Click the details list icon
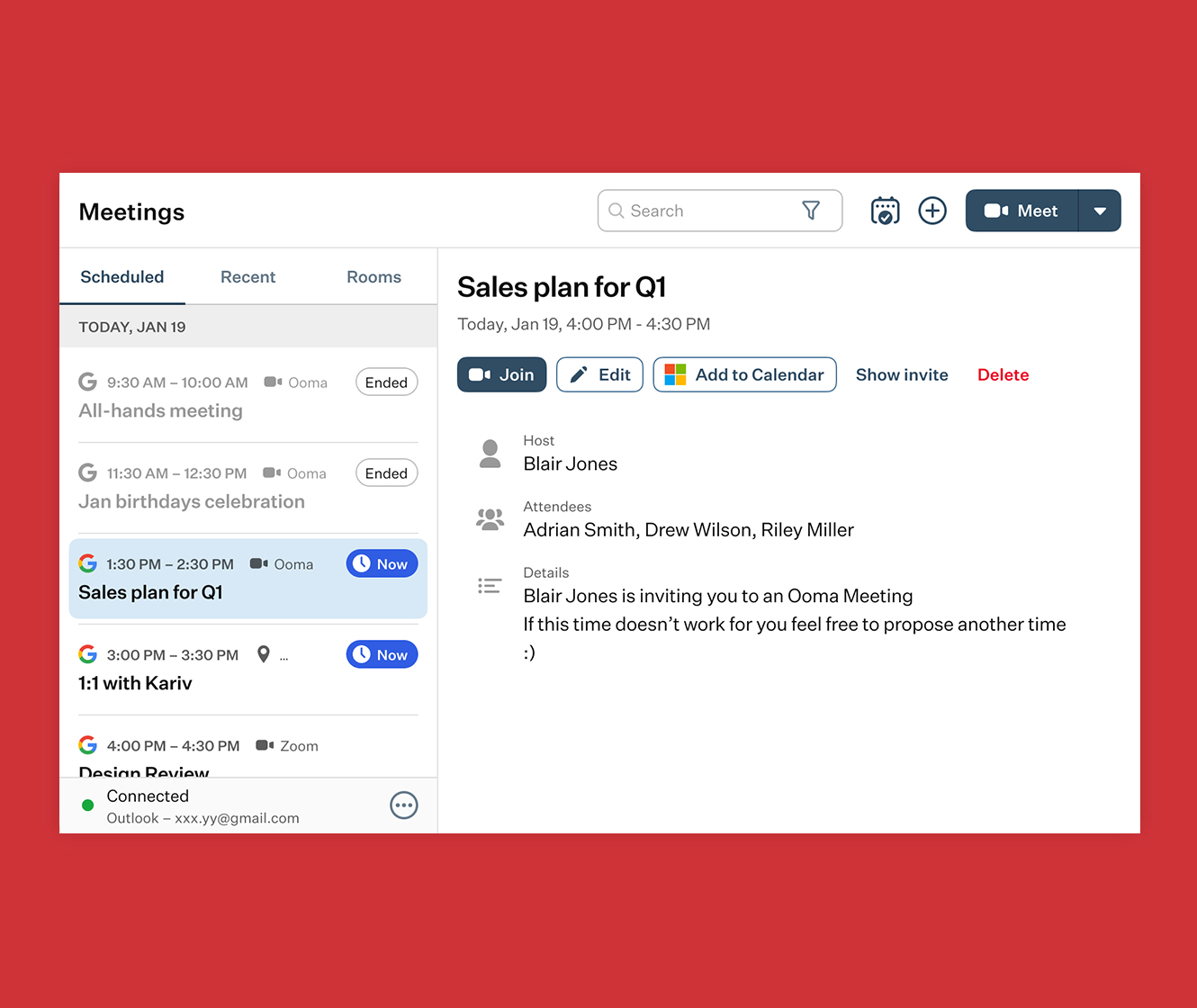Screen dimensions: 1197x1008 pyautogui.click(x=490, y=587)
